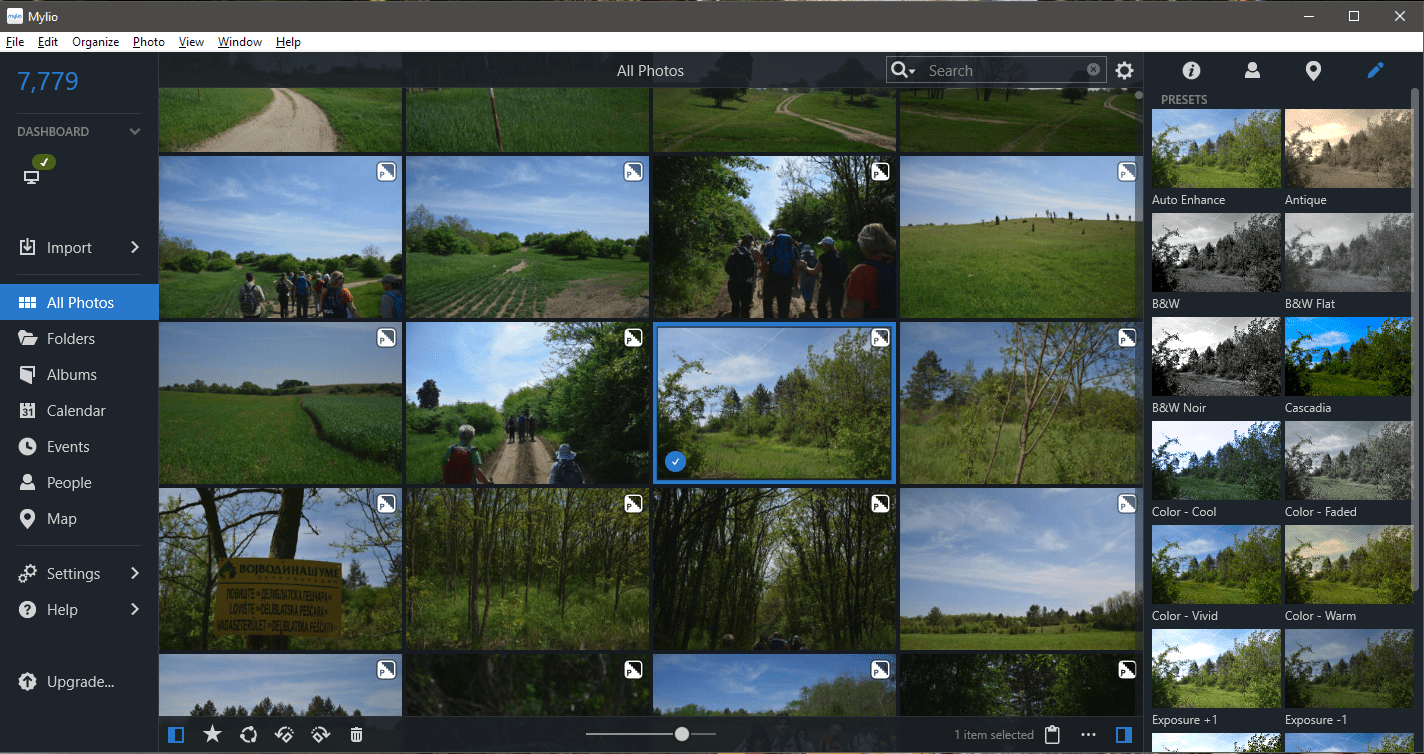This screenshot has width=1424, height=754.
Task: Collapse the Dashboard section chevron
Action: point(135,132)
